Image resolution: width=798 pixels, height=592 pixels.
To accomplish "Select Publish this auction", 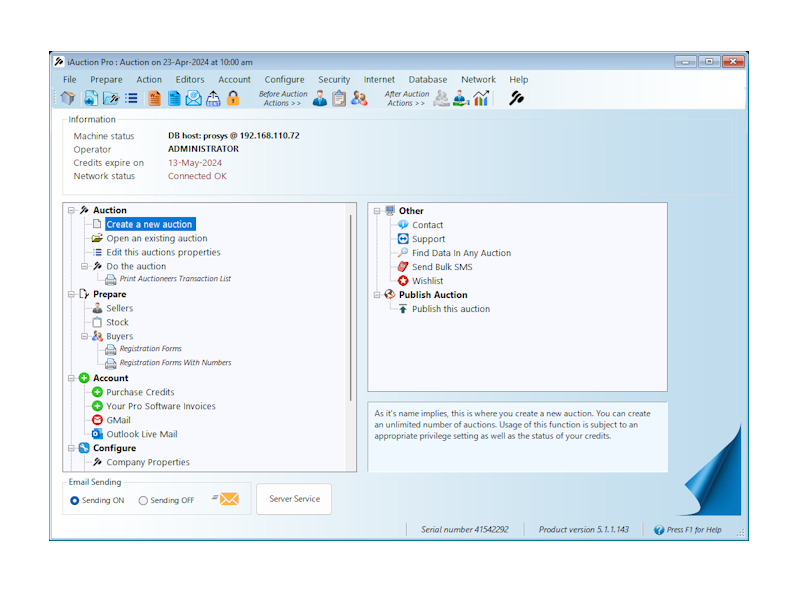I will pos(451,309).
